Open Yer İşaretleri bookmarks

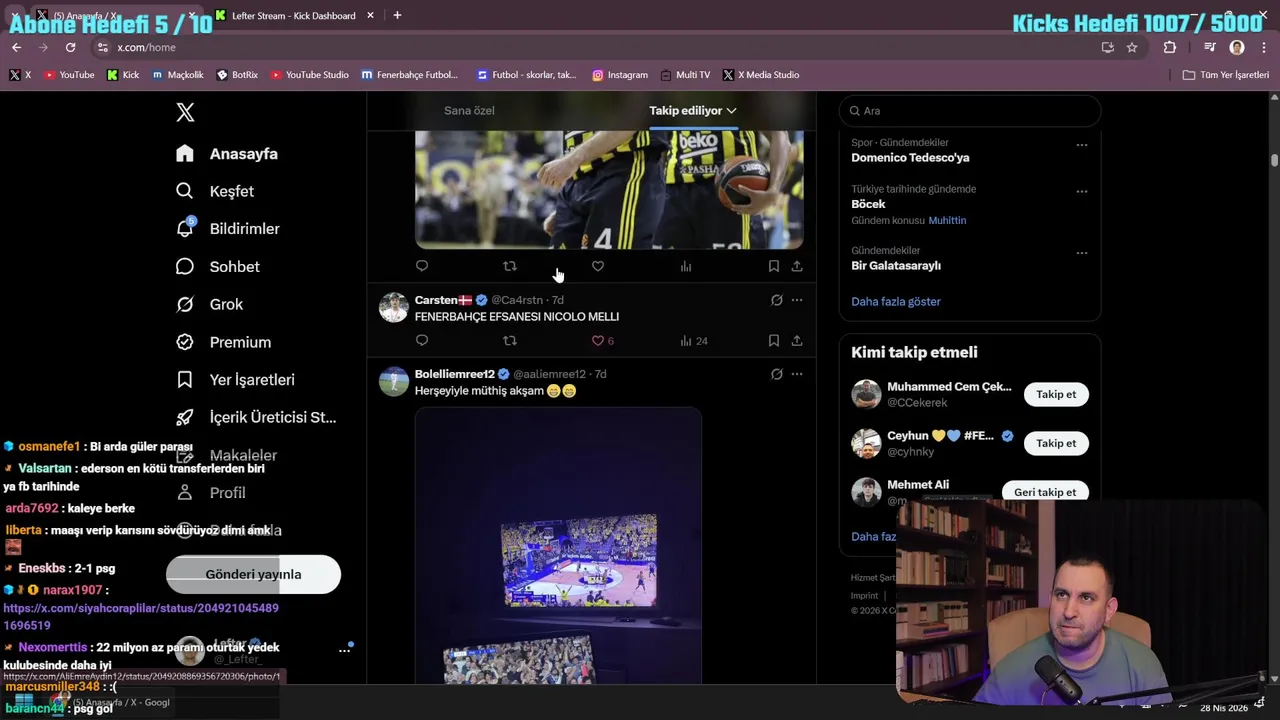tap(235, 380)
